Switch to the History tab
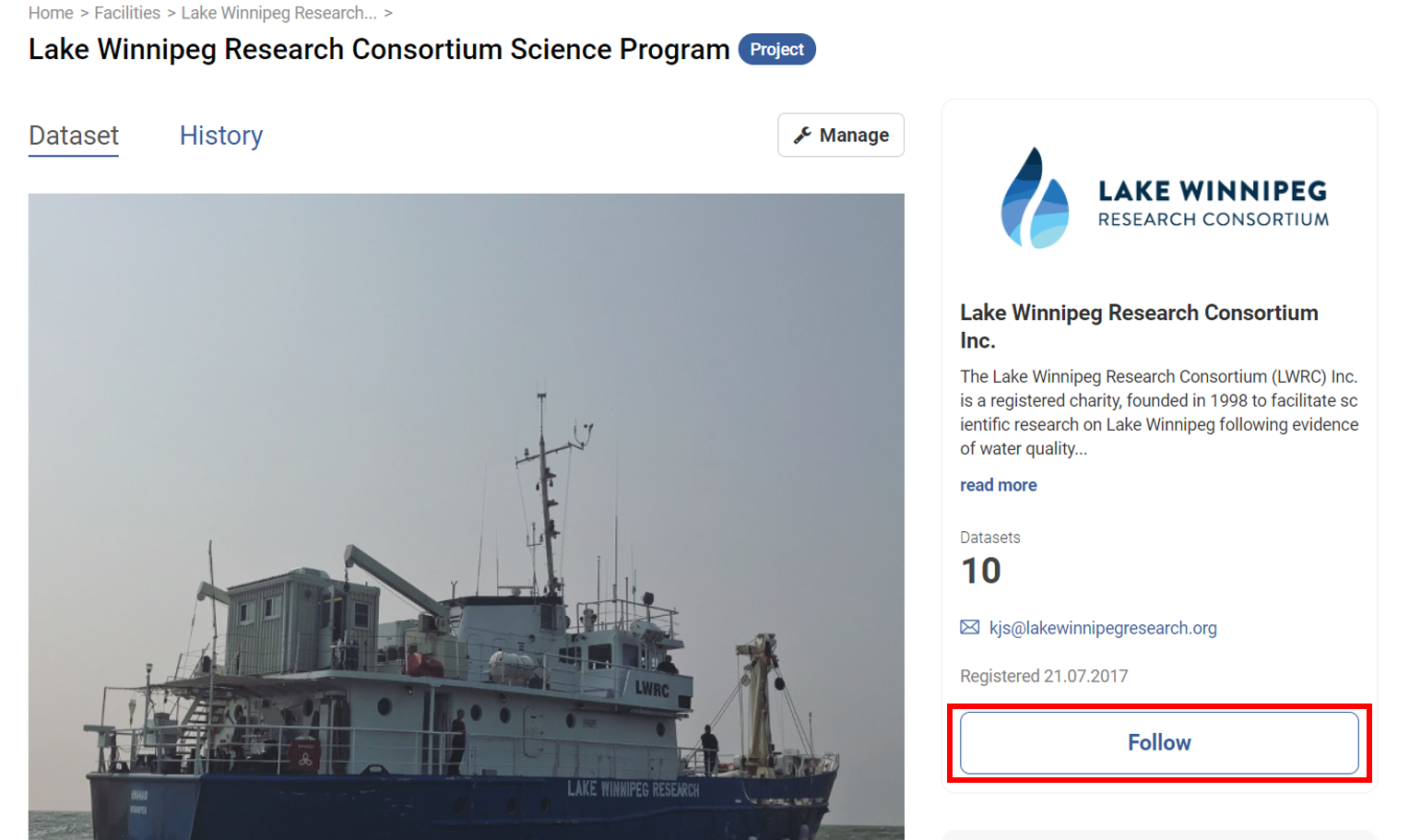 221,136
